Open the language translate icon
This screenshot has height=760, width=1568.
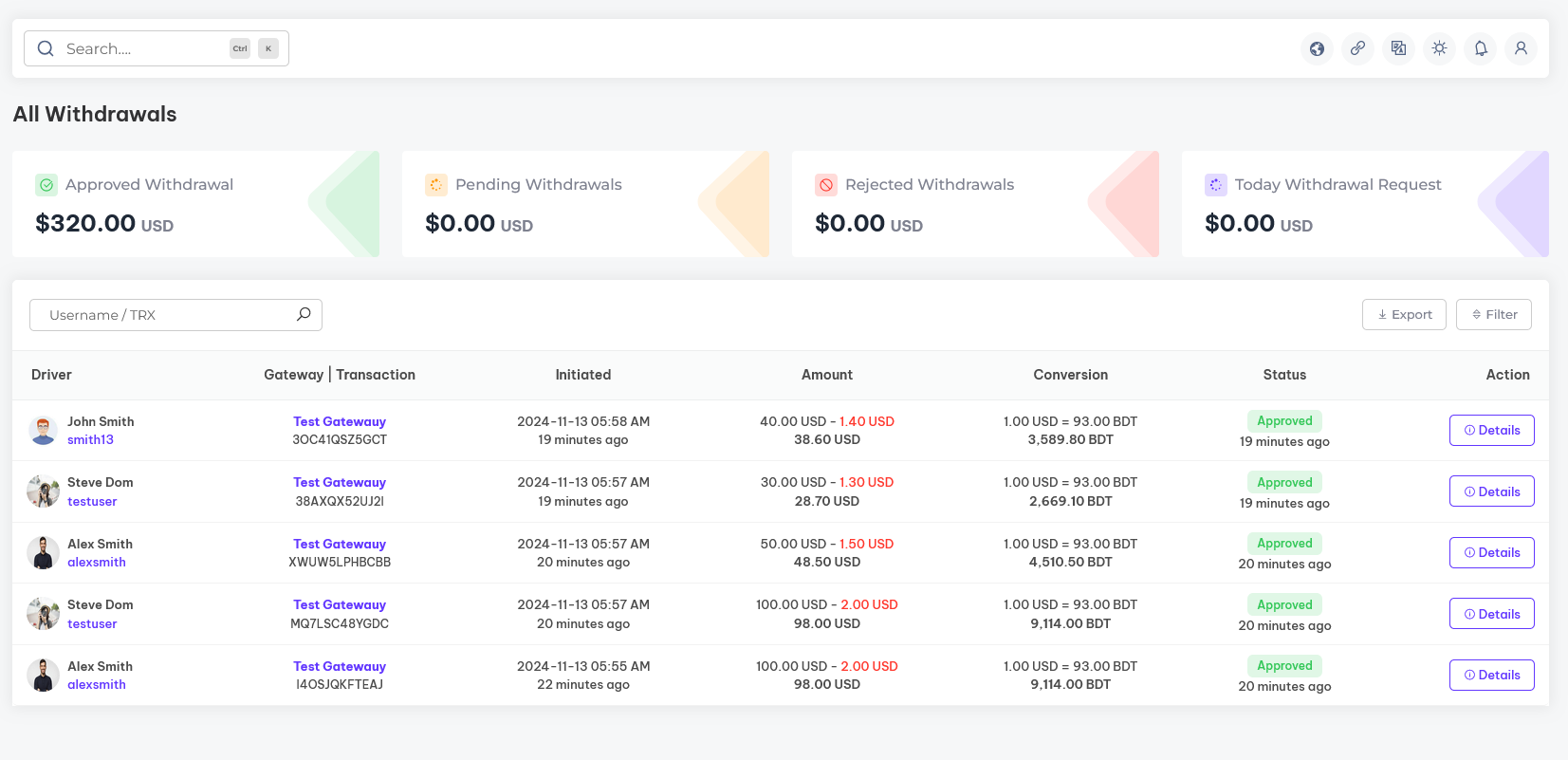tap(1398, 48)
